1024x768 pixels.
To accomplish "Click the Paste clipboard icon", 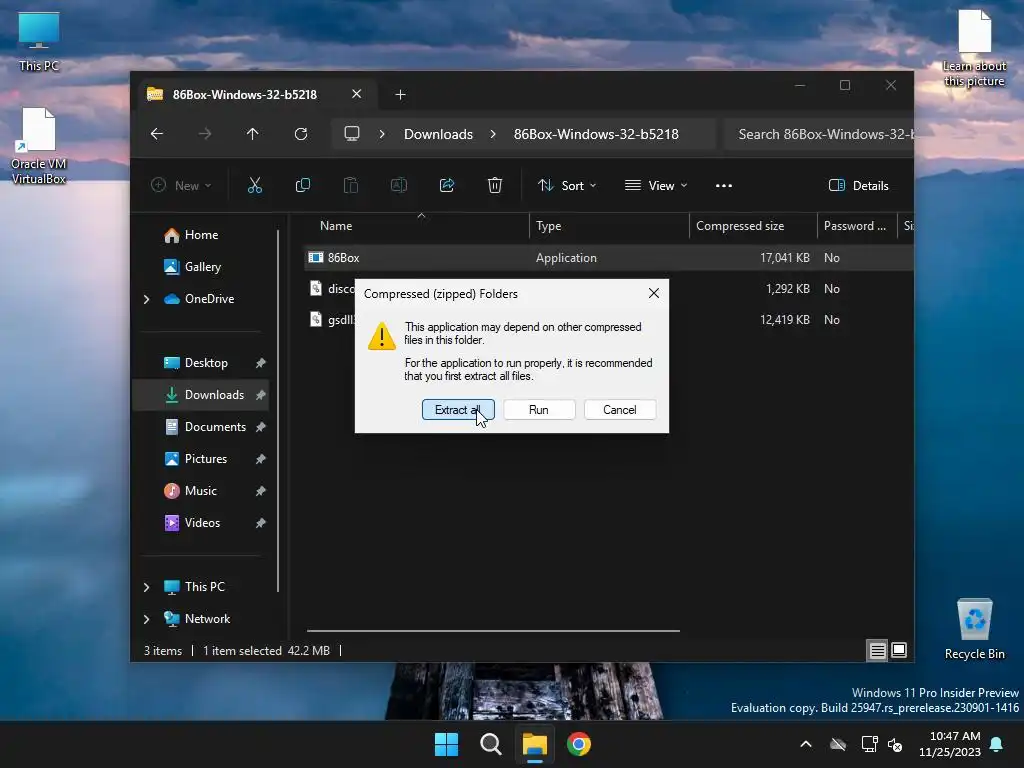I will (x=351, y=185).
